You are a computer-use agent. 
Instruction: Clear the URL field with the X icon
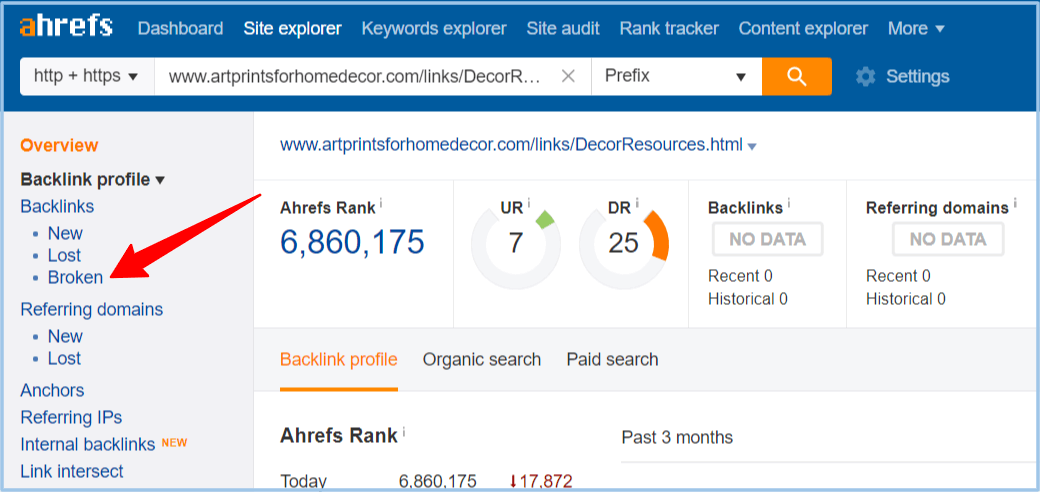pyautogui.click(x=568, y=76)
